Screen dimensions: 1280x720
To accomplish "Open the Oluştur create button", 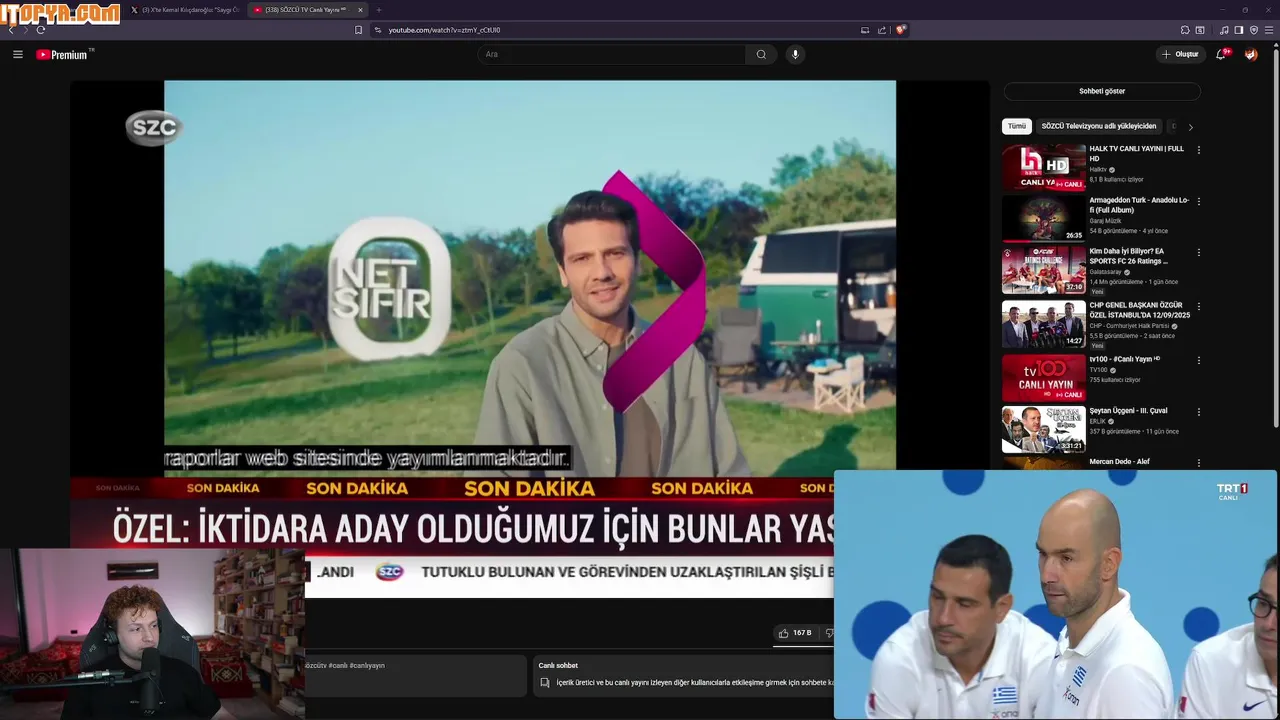I will pyautogui.click(x=1181, y=54).
